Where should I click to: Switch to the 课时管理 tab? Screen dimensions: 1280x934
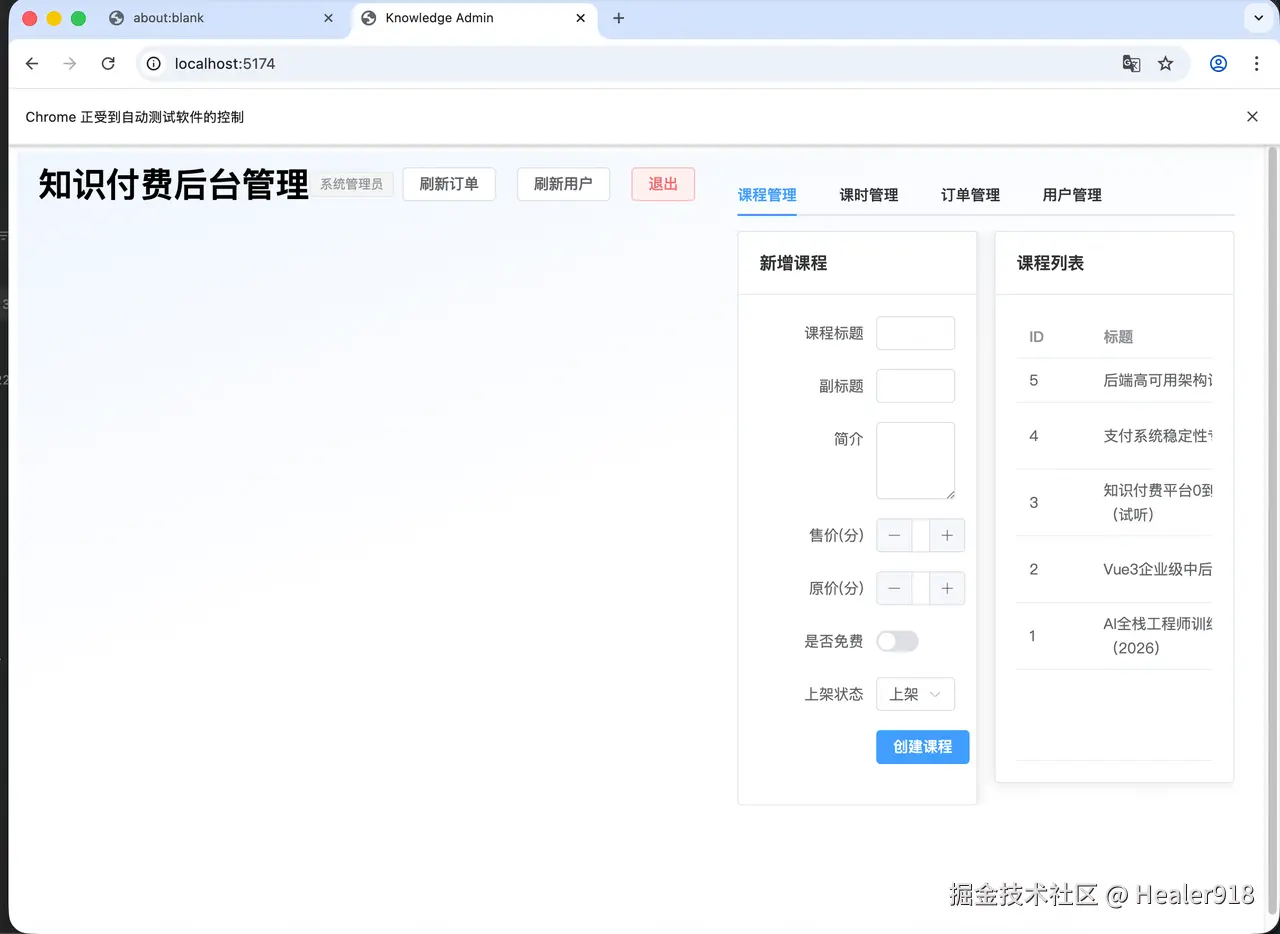(x=869, y=195)
